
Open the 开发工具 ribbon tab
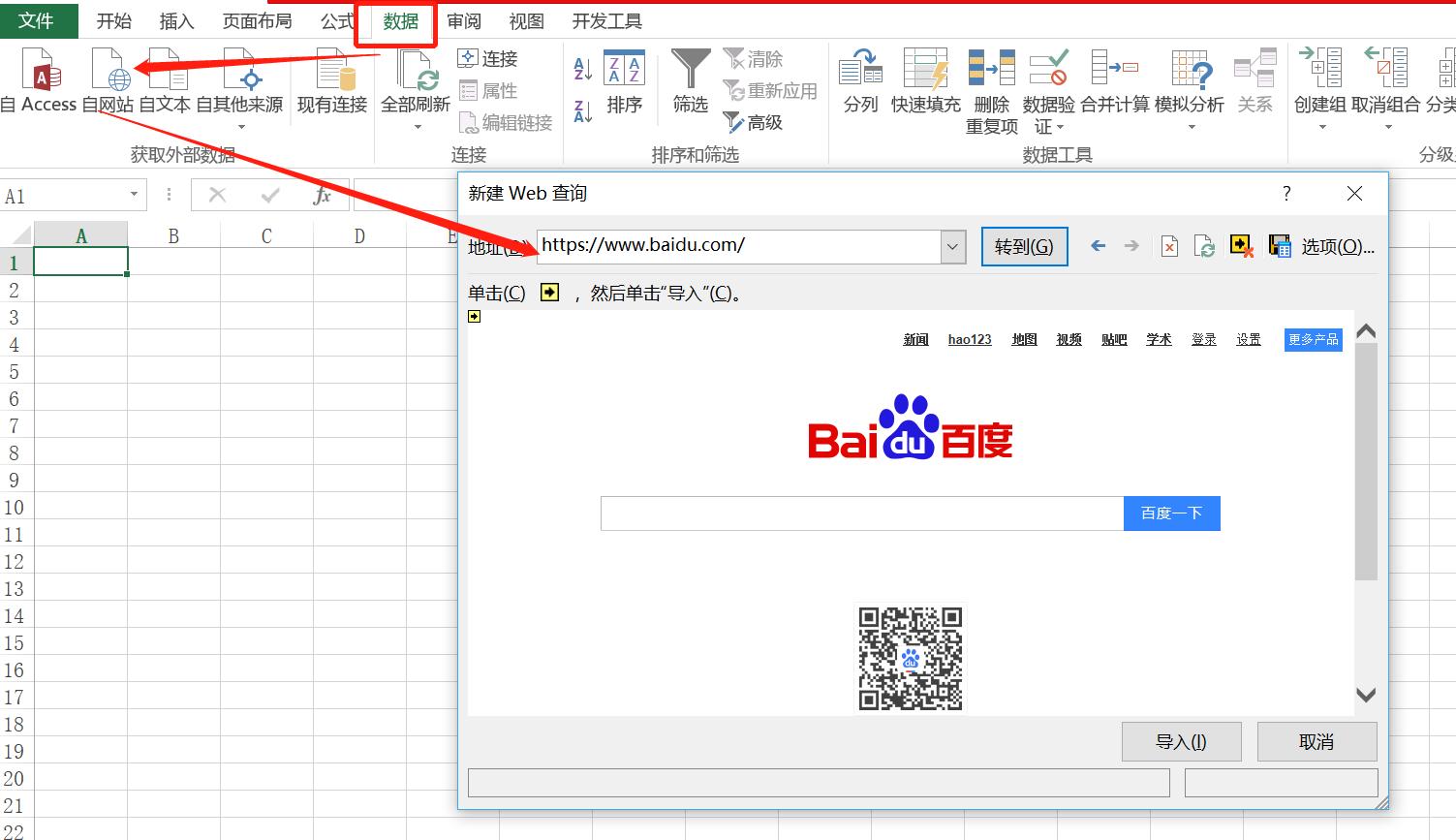tap(606, 19)
